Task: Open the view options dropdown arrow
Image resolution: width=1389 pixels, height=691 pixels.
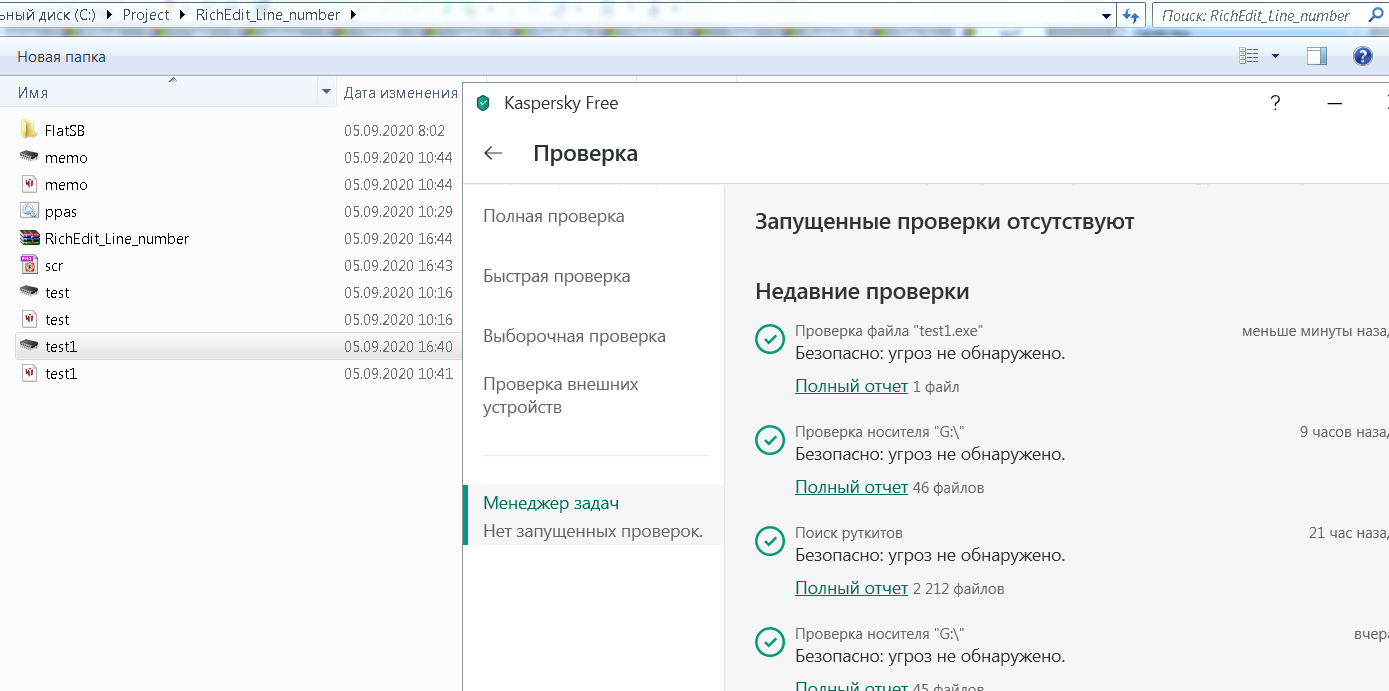Action: coord(1275,56)
